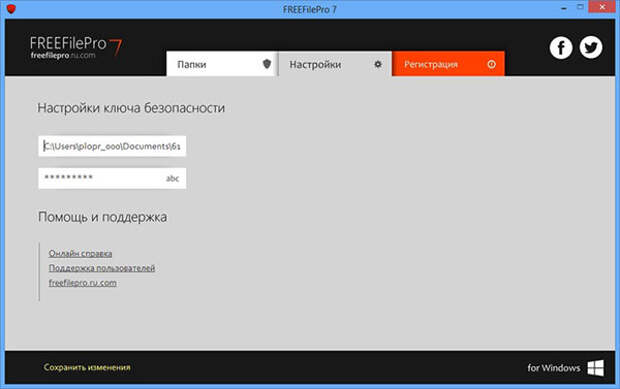The image size is (620, 389).
Task: Open the Twitter bird icon
Action: (591, 47)
